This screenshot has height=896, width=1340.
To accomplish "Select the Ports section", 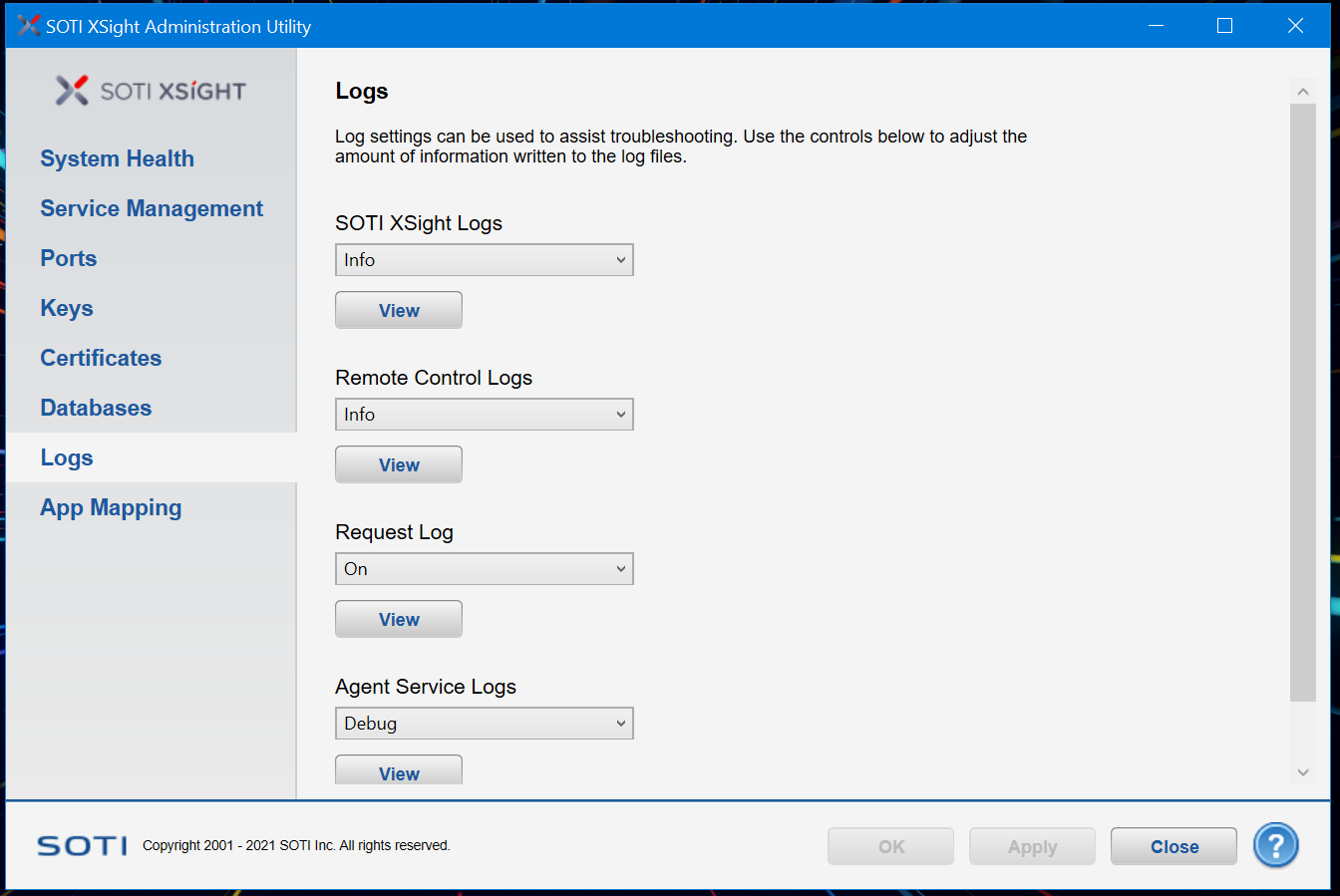I will tap(69, 258).
